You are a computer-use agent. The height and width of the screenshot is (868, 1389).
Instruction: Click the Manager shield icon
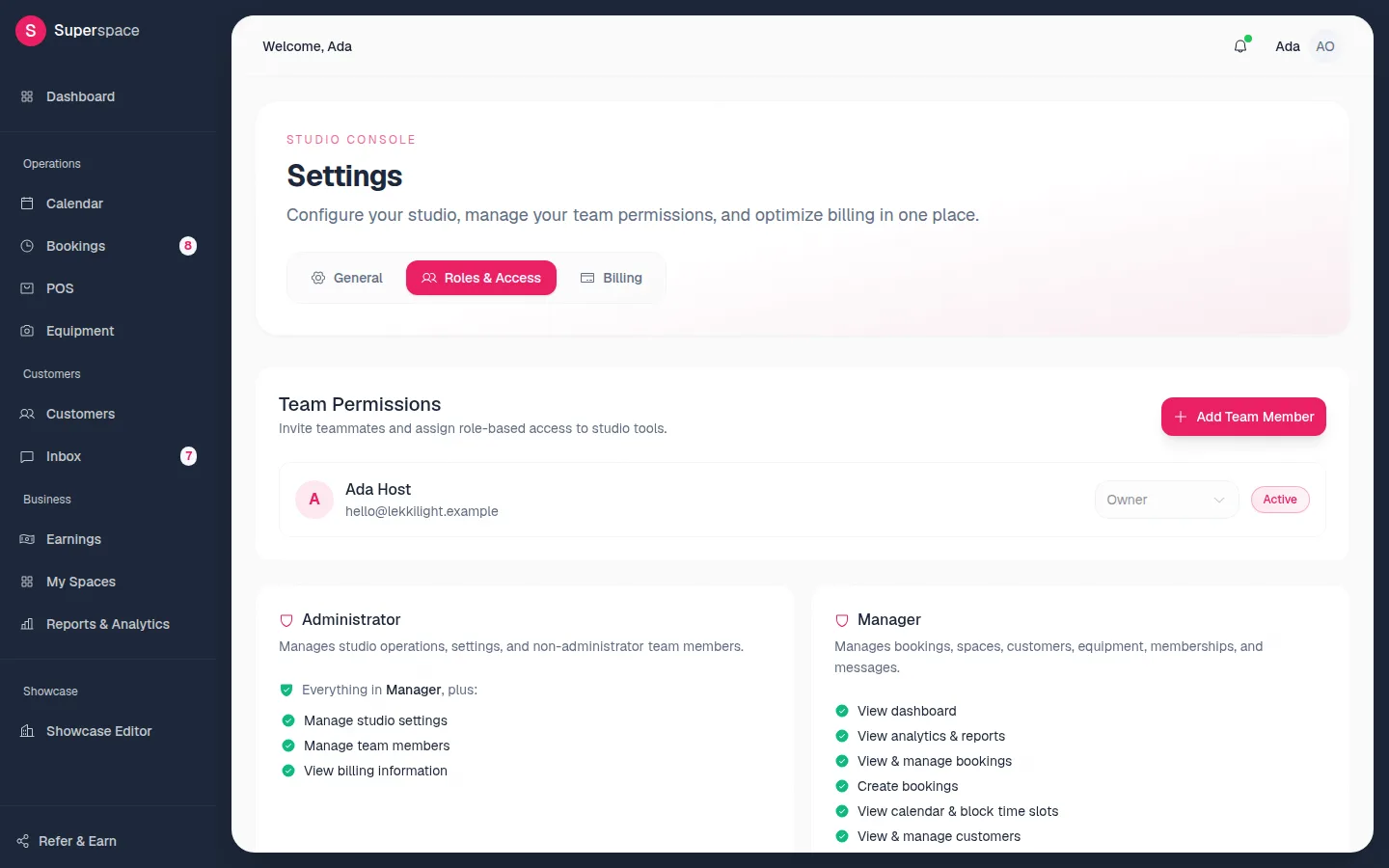(842, 620)
